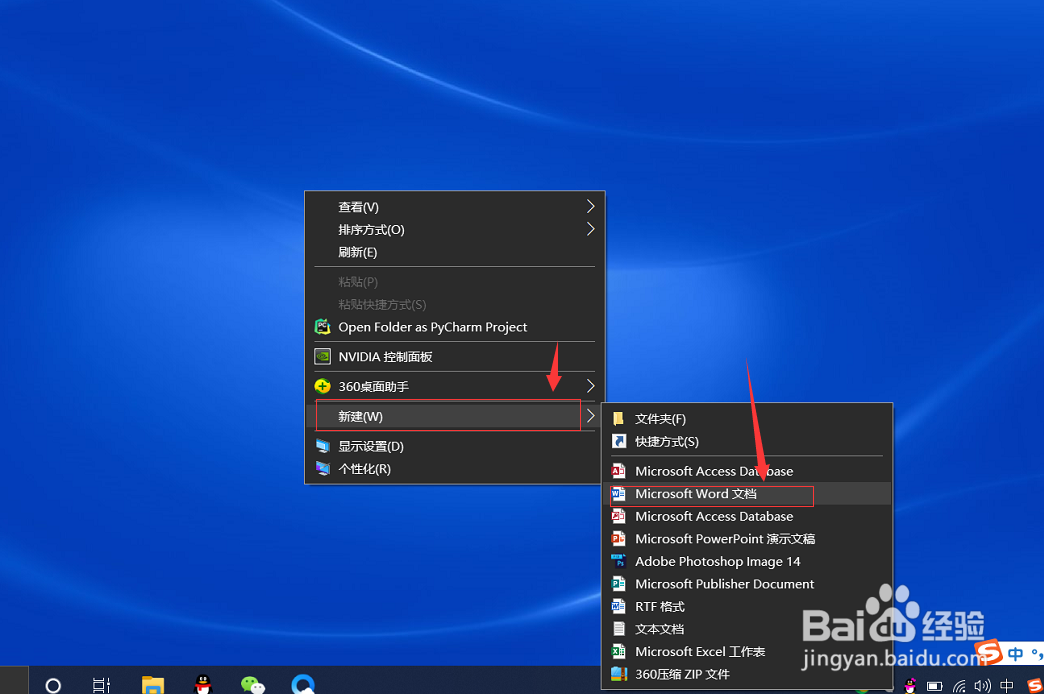Click the Microsoft Publisher Document icon
This screenshot has width=1044, height=694.
click(x=619, y=584)
